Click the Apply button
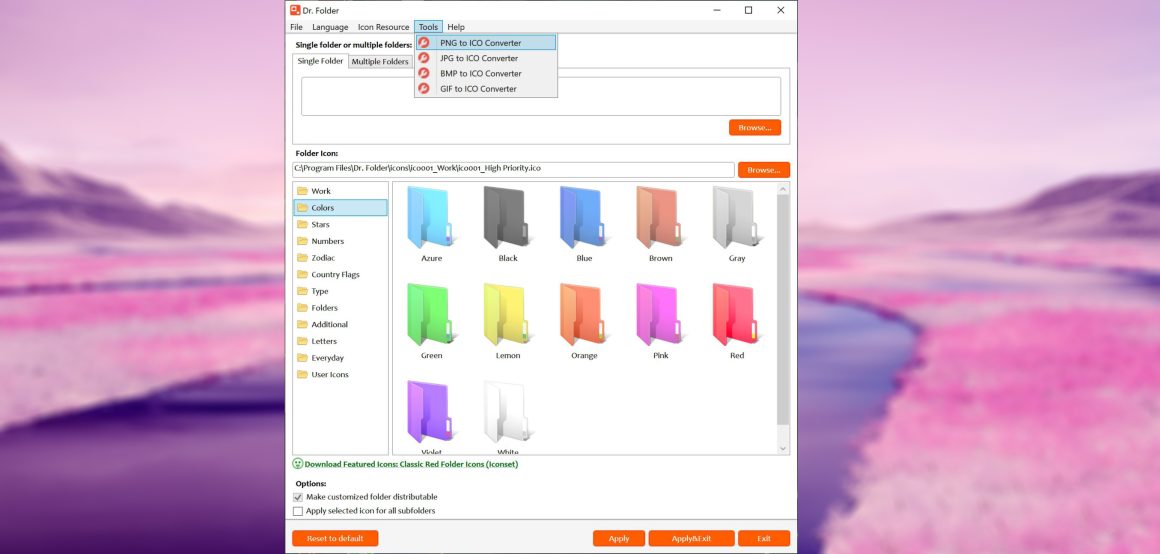 coord(619,538)
